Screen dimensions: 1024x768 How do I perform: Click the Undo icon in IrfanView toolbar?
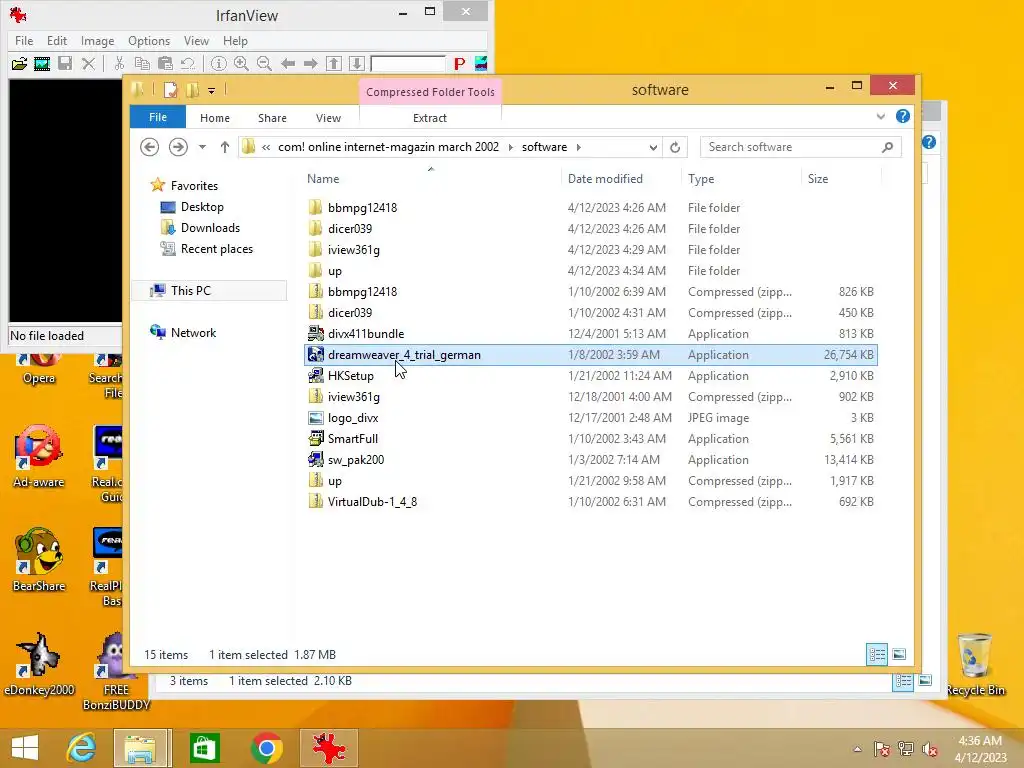point(188,63)
